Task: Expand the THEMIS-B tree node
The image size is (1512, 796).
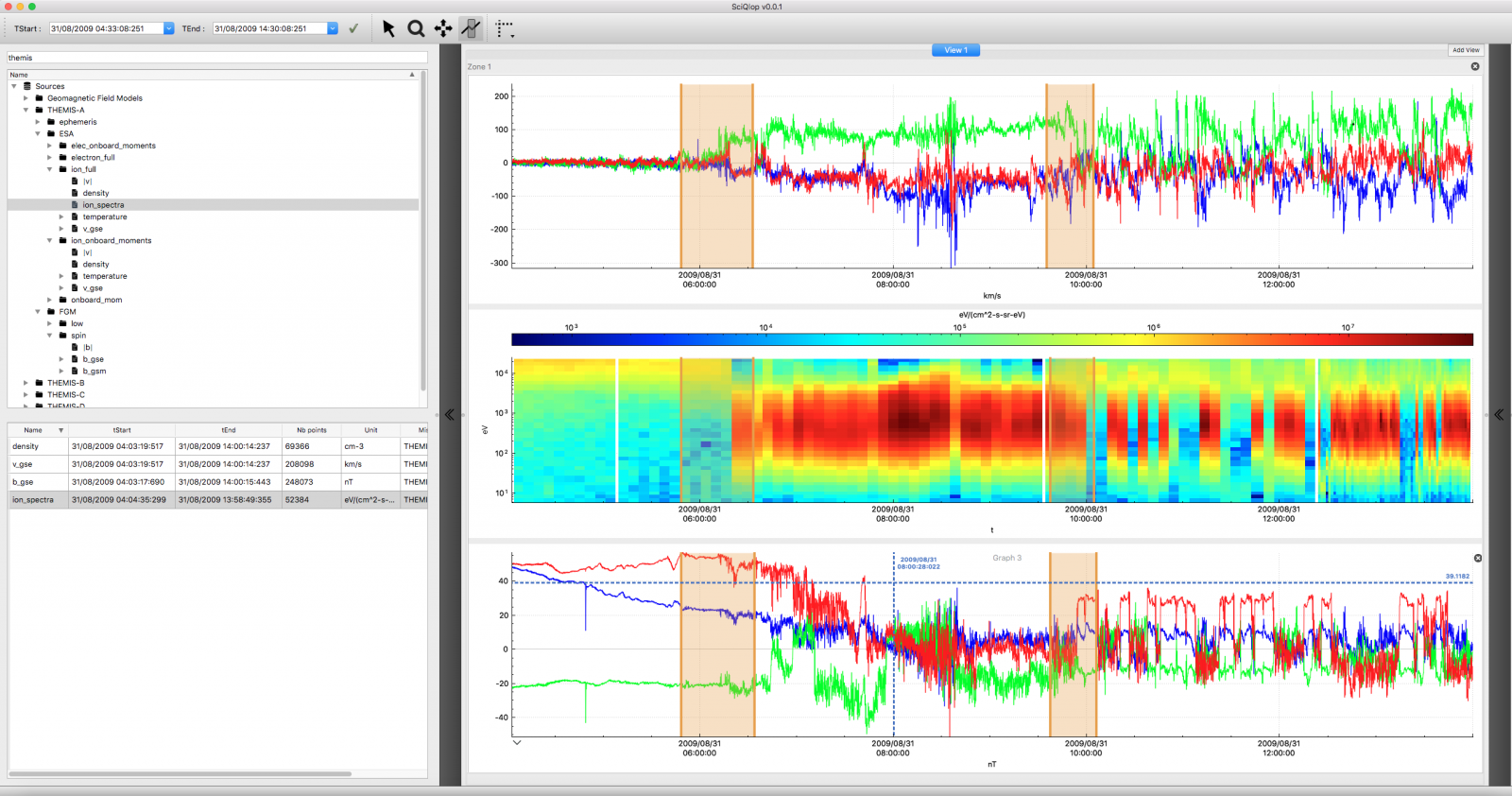Action: 26,383
